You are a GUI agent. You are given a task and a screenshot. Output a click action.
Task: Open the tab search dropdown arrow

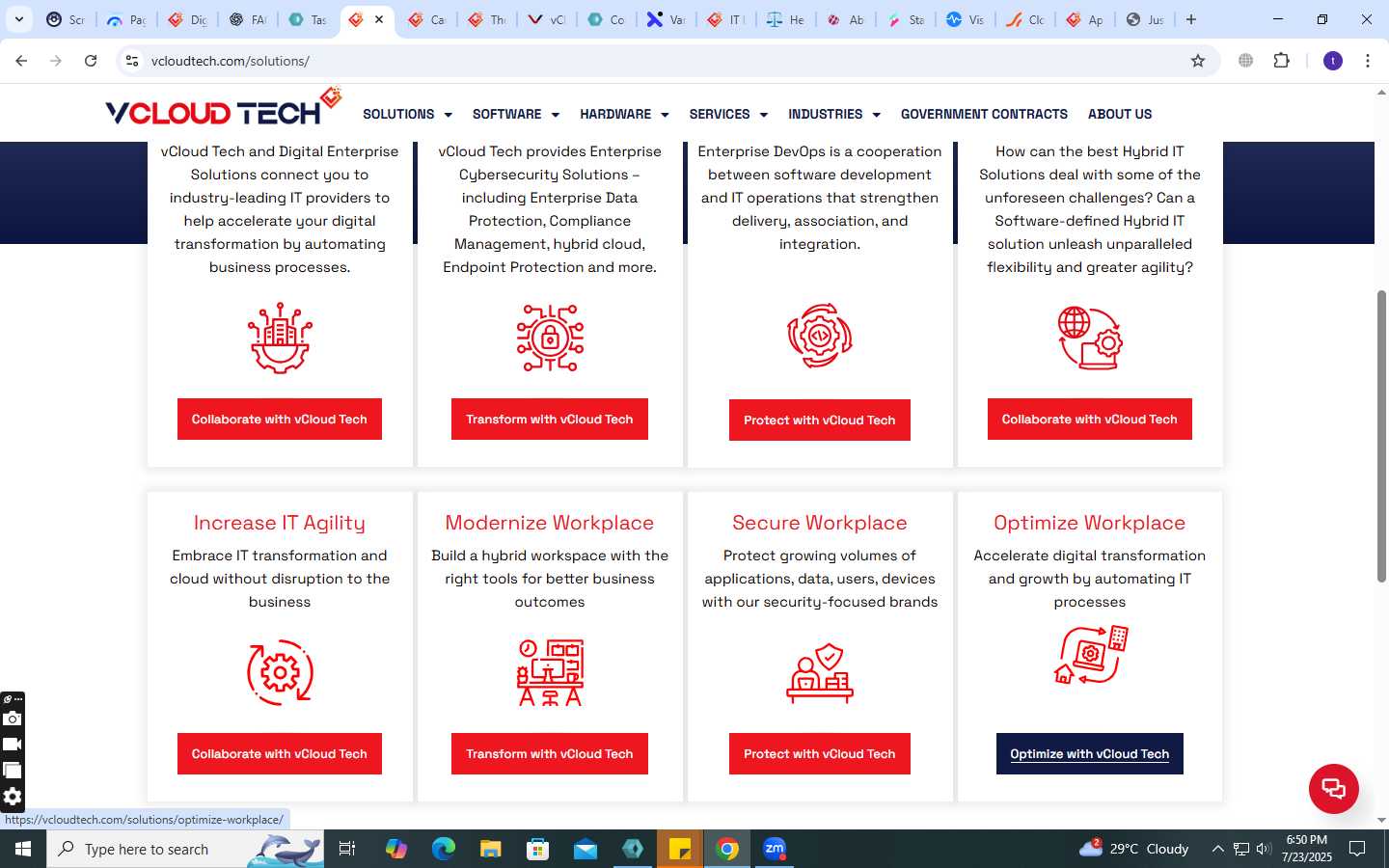tap(18, 19)
